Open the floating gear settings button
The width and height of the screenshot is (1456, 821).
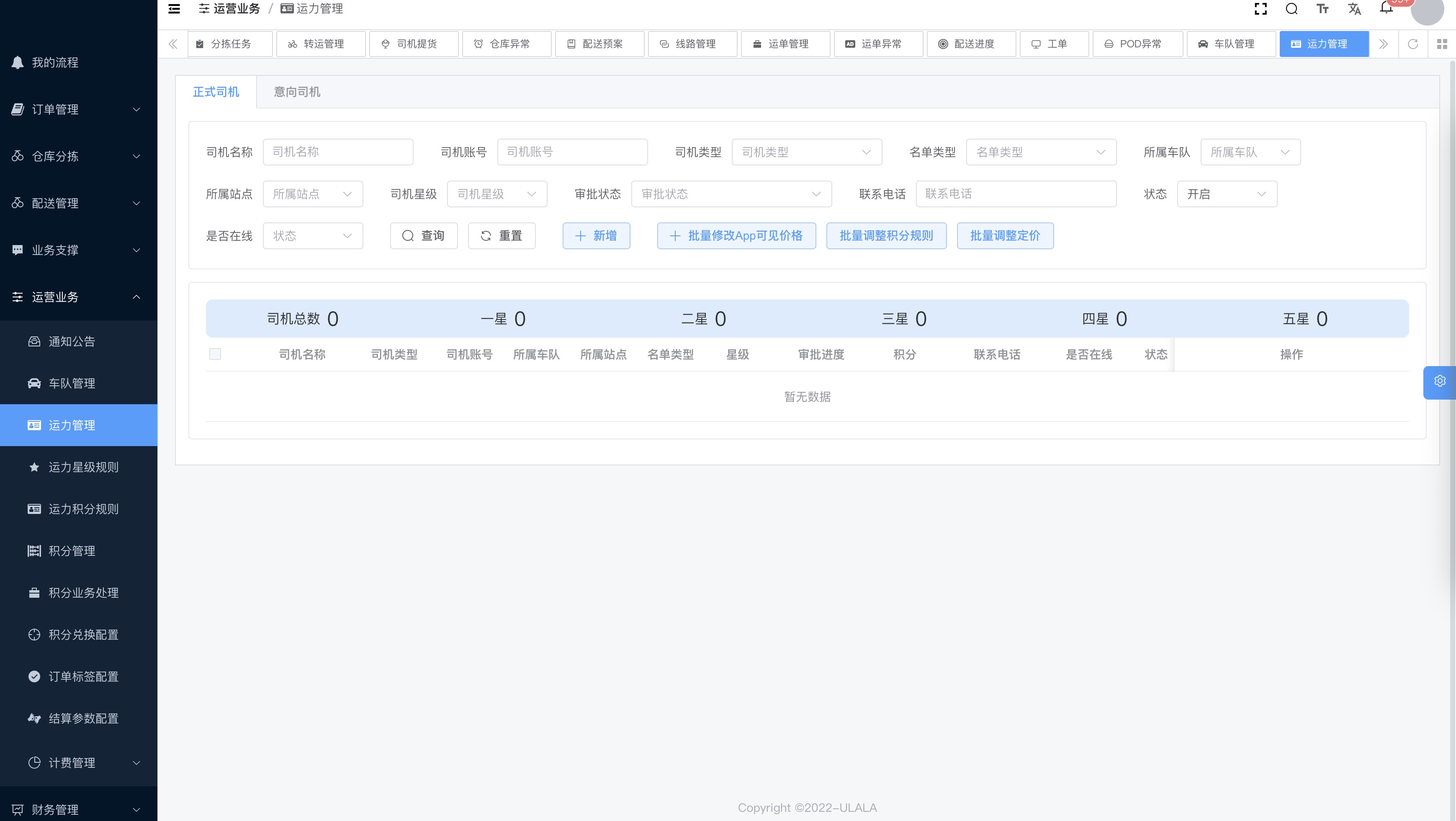coord(1440,381)
